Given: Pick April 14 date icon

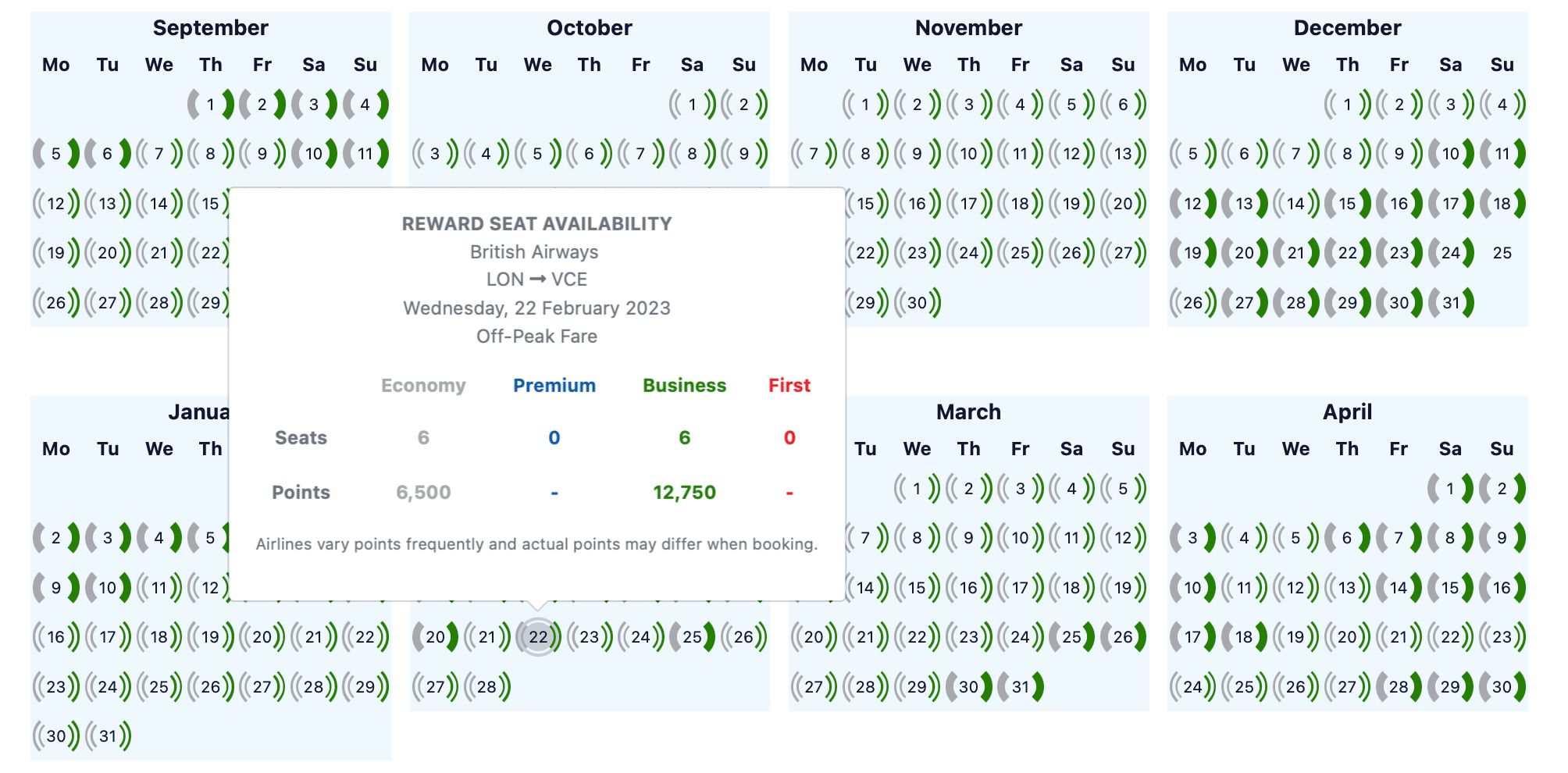Looking at the screenshot, I should [1399, 587].
